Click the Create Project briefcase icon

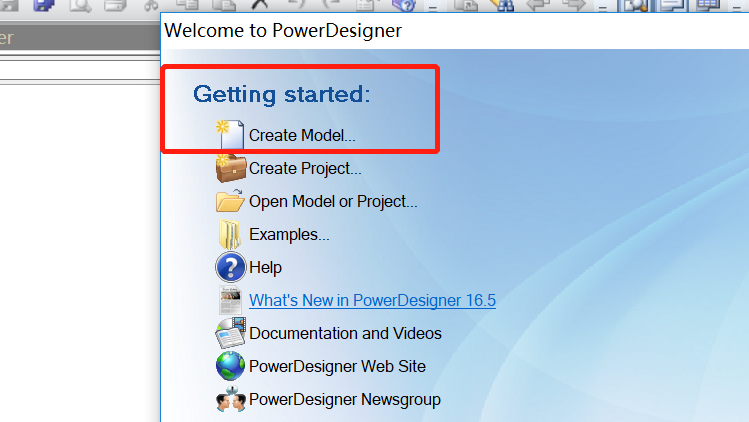(x=231, y=168)
